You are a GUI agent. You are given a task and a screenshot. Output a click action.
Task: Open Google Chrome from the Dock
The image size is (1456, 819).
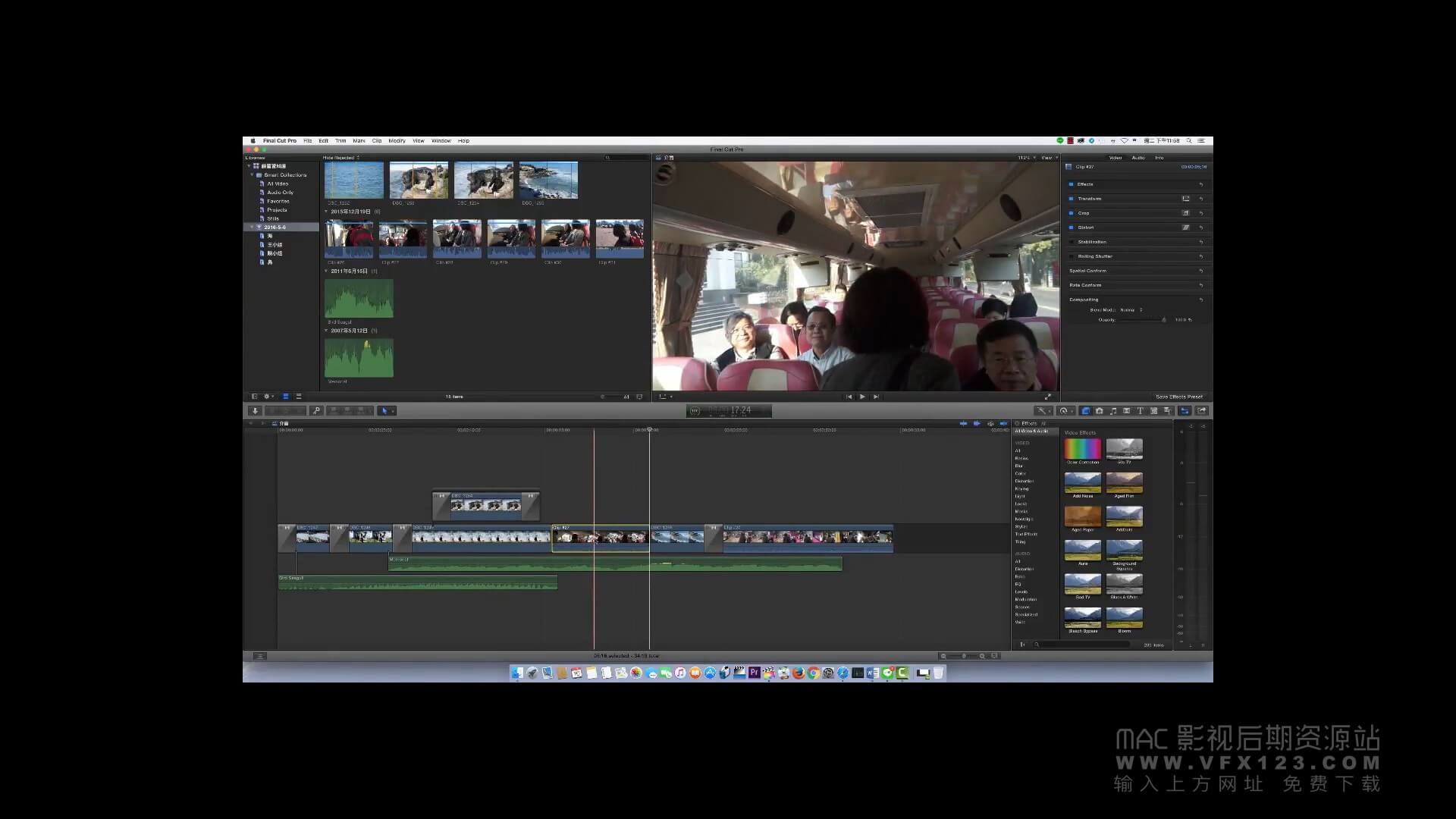[813, 673]
